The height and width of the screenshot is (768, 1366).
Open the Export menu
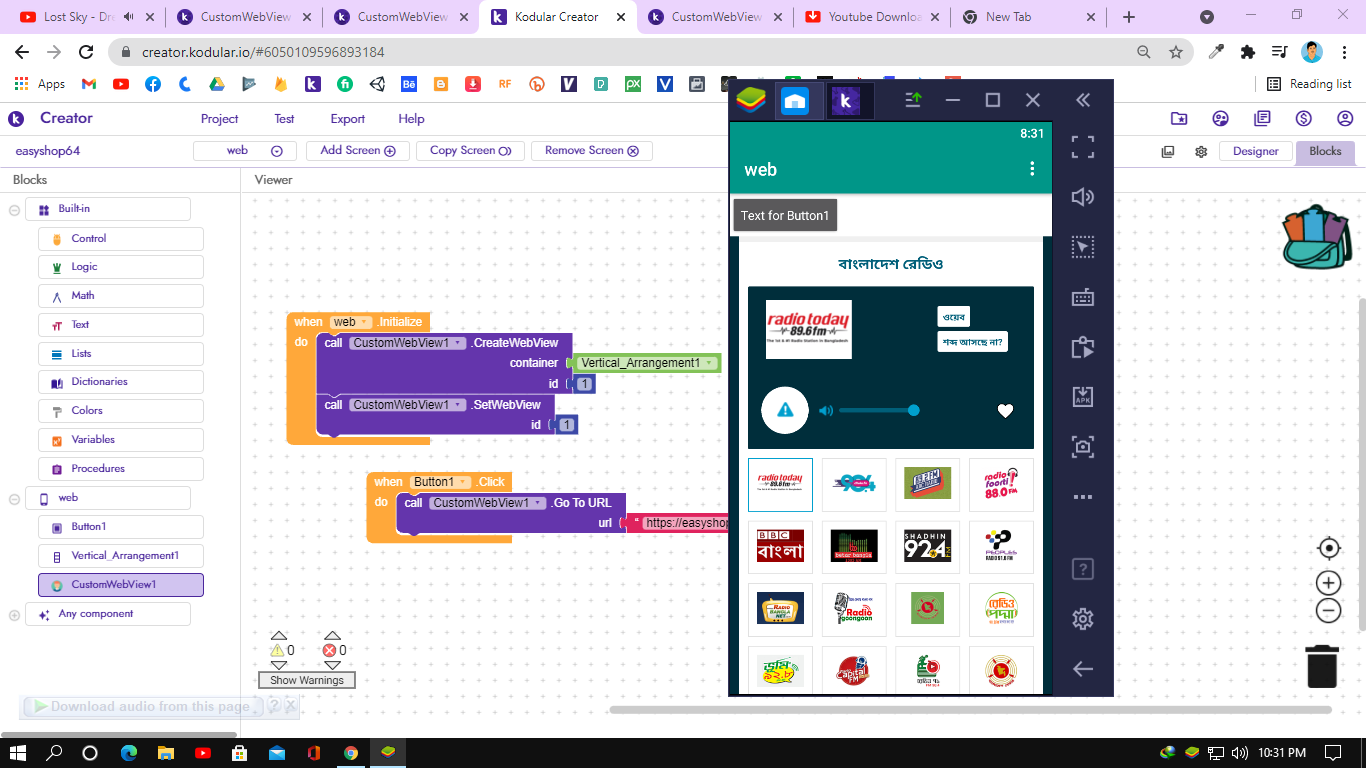pyautogui.click(x=347, y=118)
